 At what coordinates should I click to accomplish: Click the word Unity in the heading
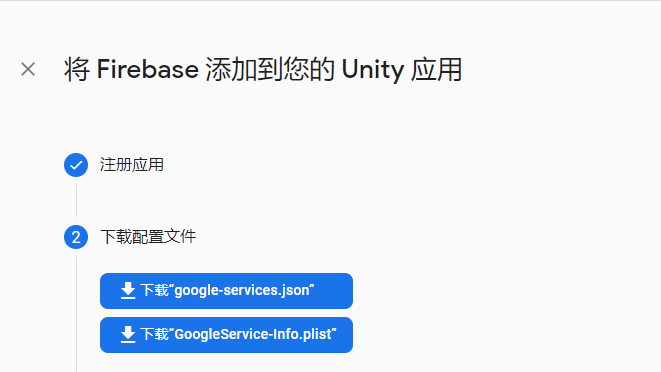click(x=373, y=70)
